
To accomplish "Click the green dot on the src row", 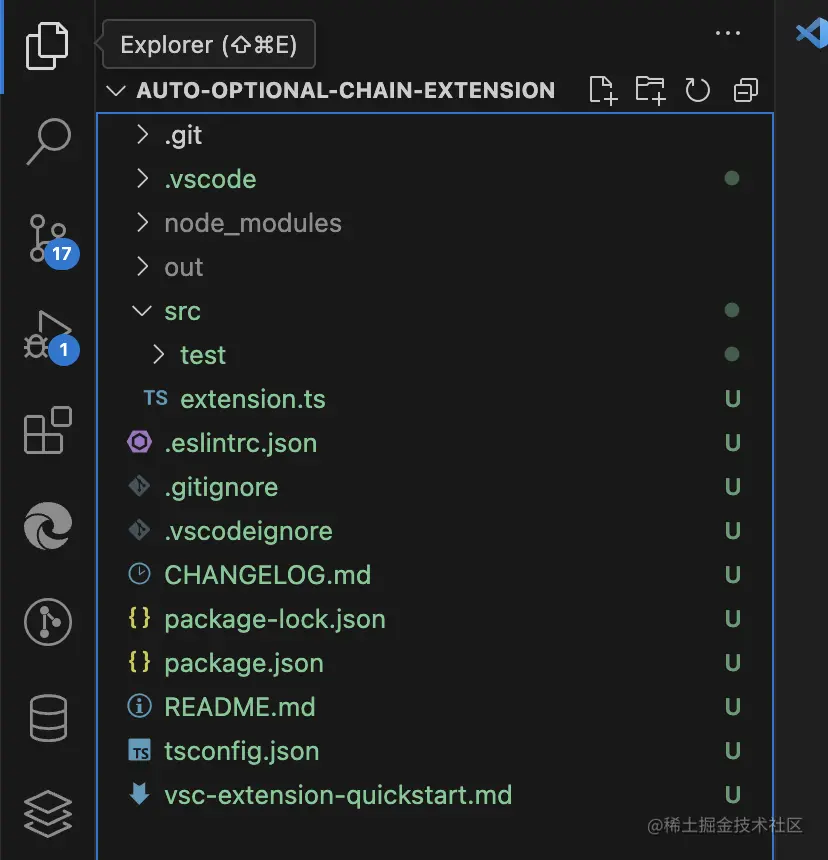I will pyautogui.click(x=731, y=310).
